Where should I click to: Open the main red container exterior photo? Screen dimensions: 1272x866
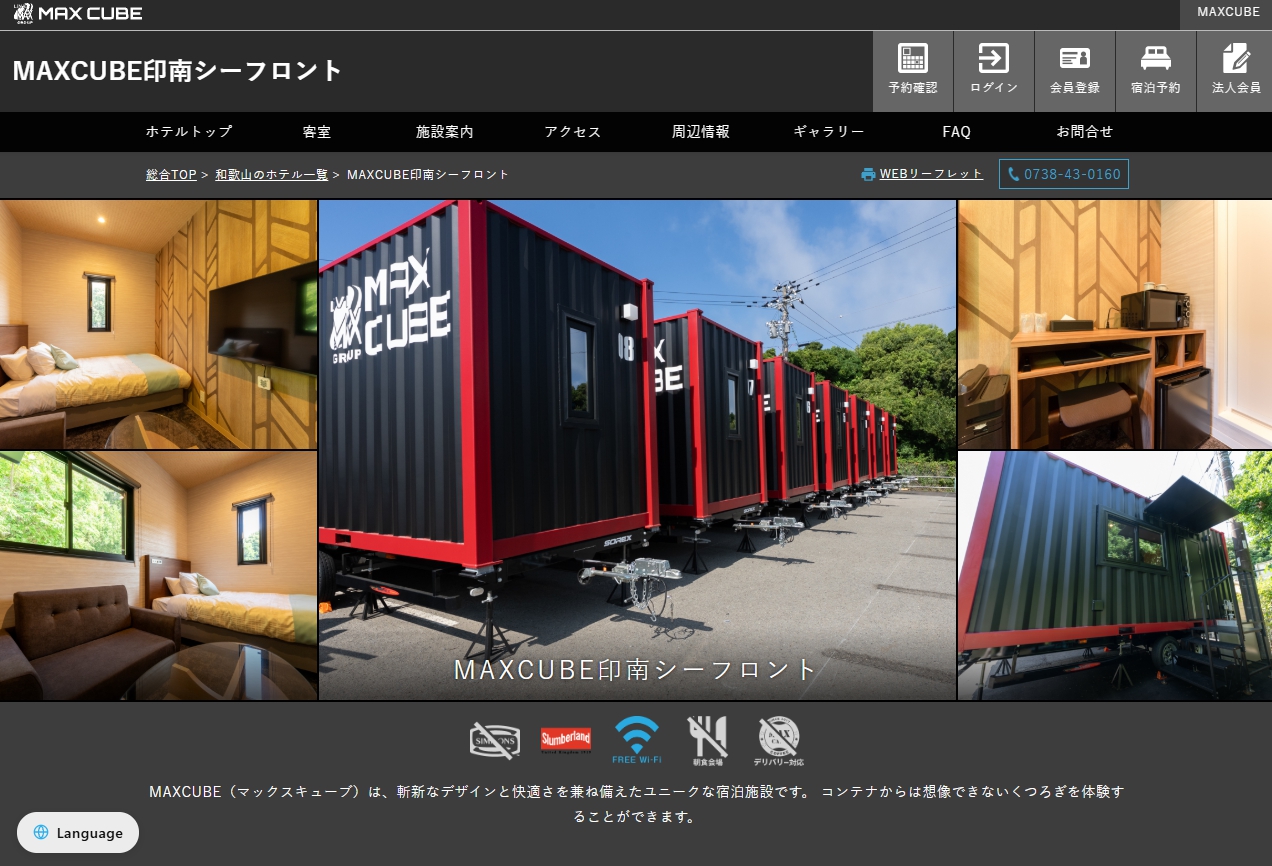[637, 450]
